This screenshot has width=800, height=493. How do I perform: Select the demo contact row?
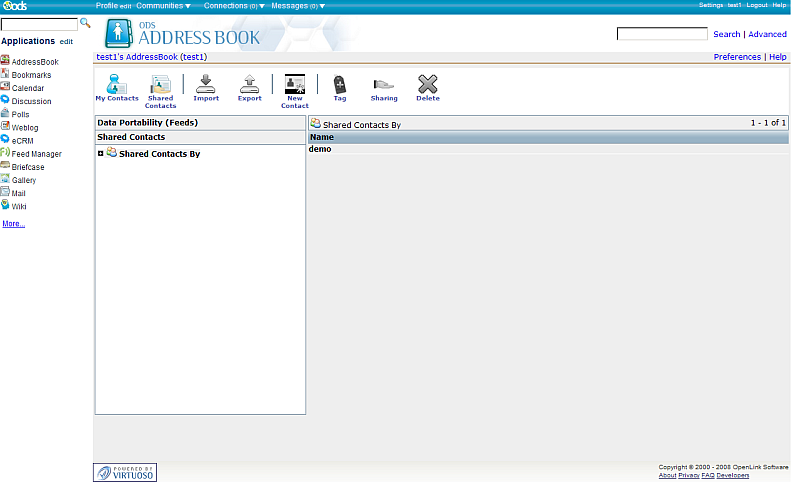320,149
